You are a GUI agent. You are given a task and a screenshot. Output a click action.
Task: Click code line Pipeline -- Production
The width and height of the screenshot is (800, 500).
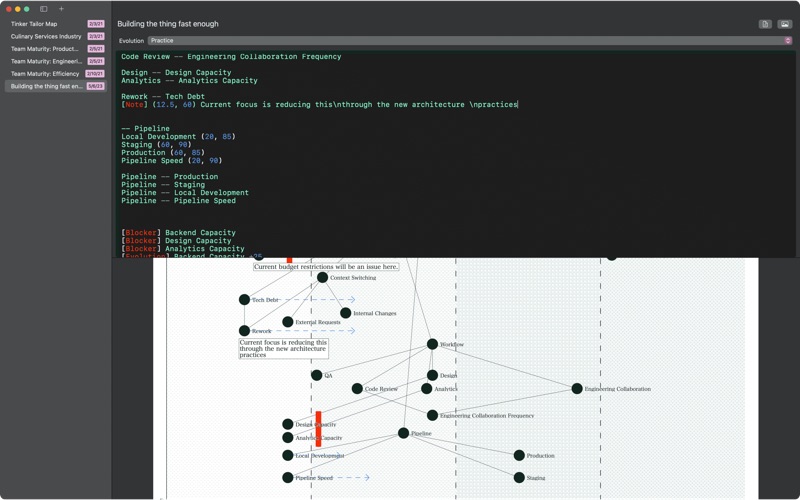(169, 177)
